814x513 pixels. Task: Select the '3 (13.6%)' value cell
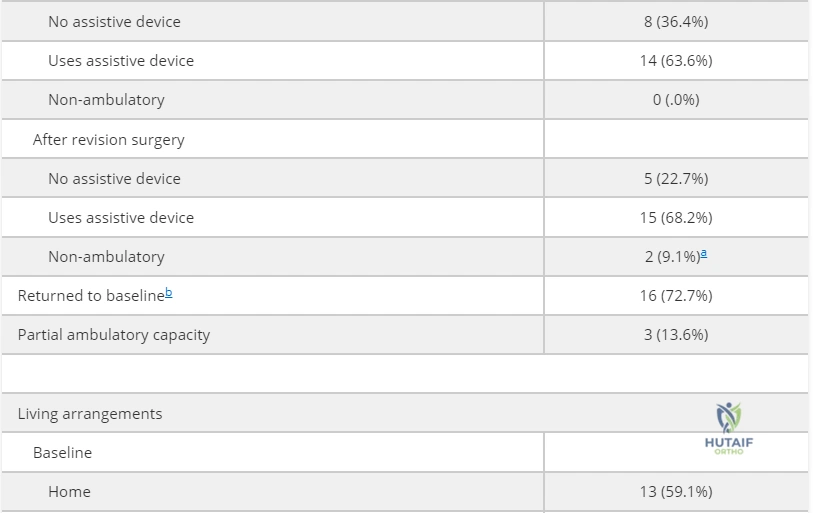[676, 334]
